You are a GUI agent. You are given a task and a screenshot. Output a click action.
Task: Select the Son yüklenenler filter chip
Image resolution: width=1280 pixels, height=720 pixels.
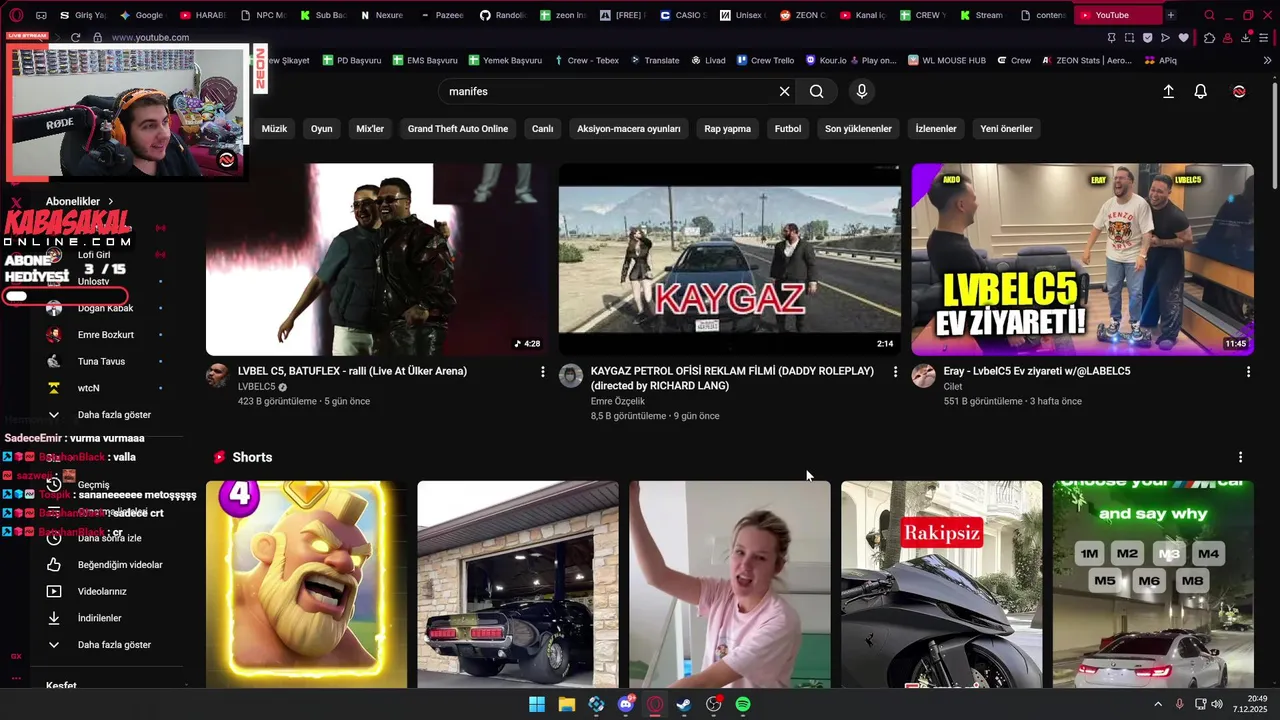point(858,128)
